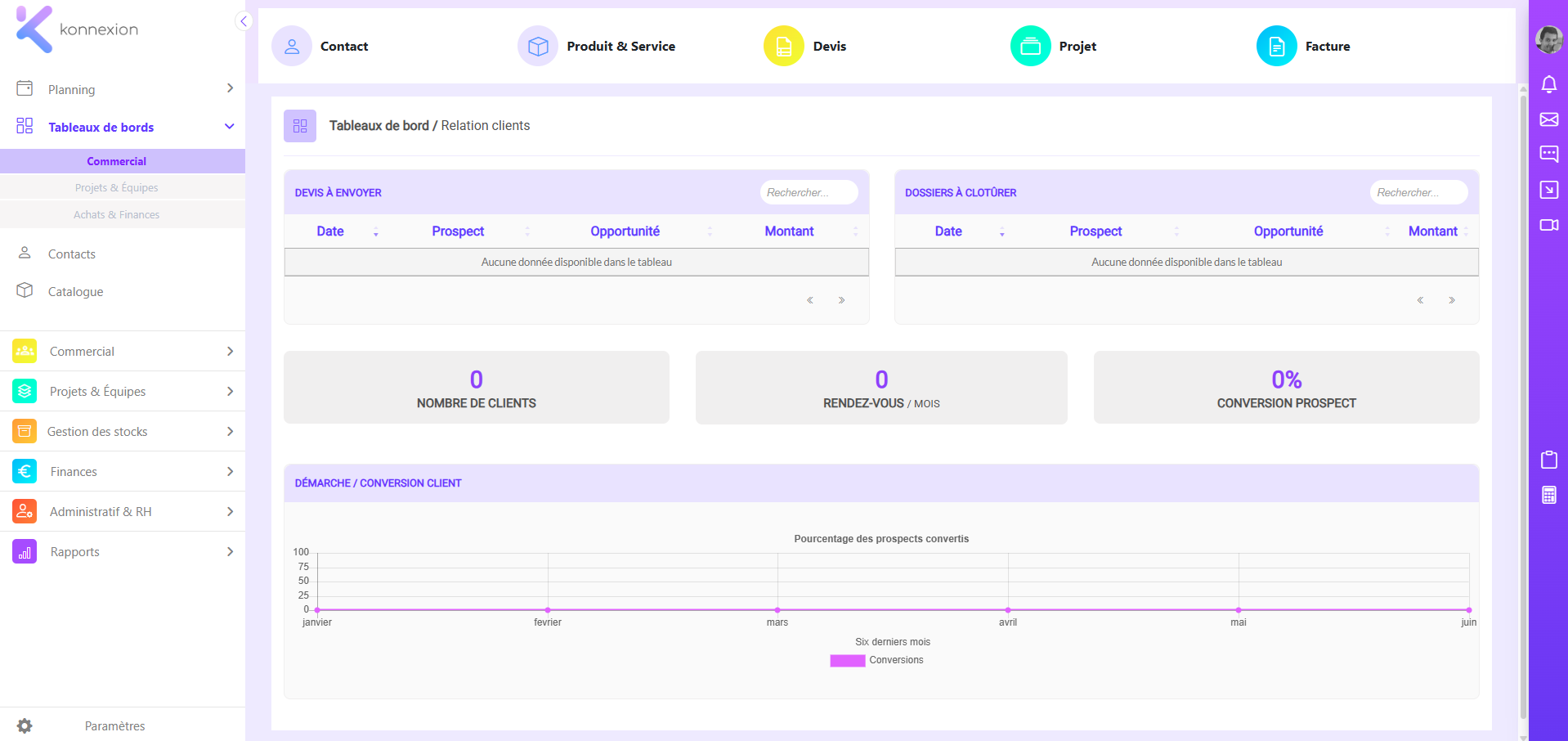
Task: Open Paramètres settings link
Action: pos(114,726)
